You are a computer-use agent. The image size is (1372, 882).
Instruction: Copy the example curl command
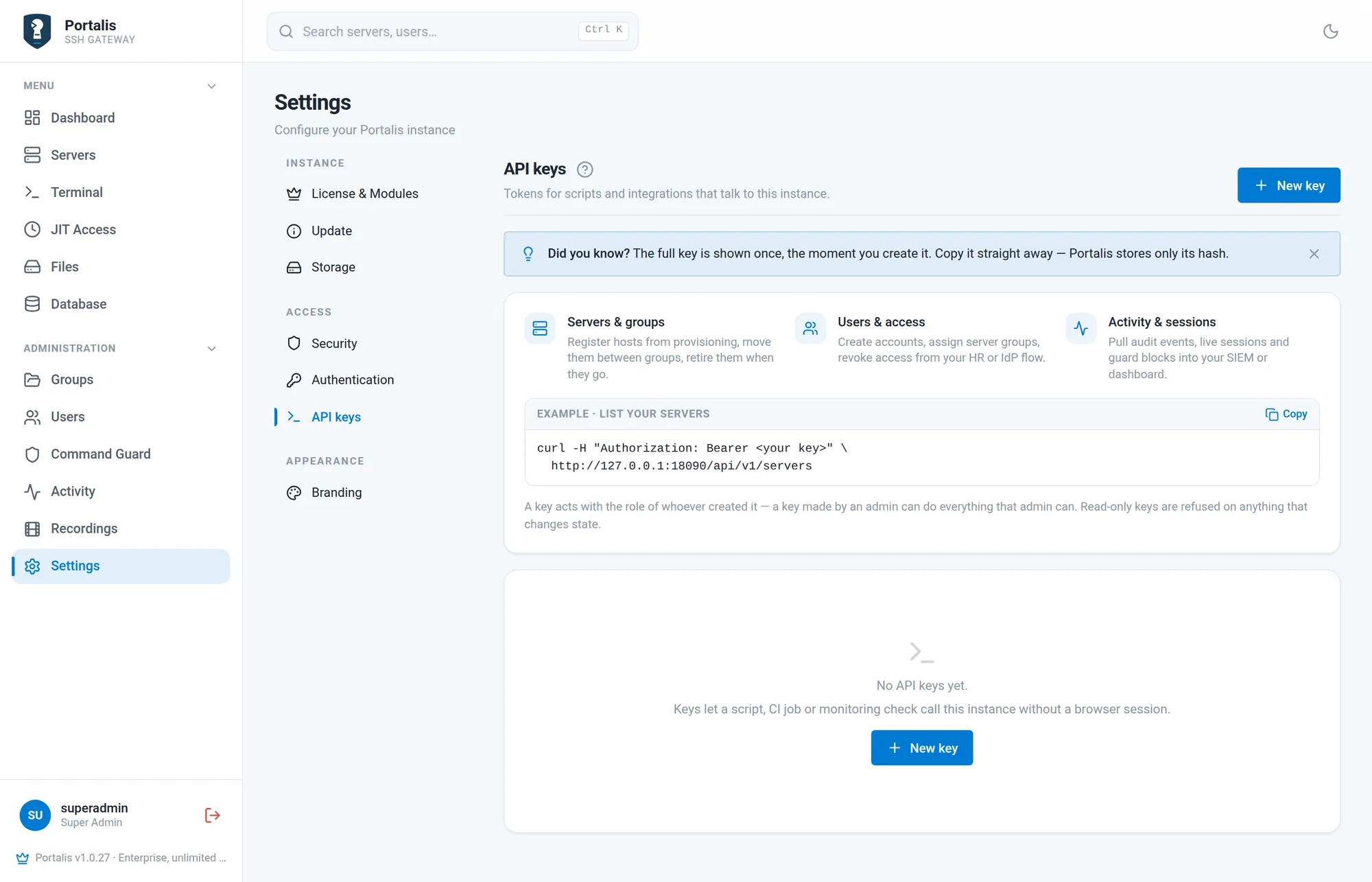point(1286,414)
